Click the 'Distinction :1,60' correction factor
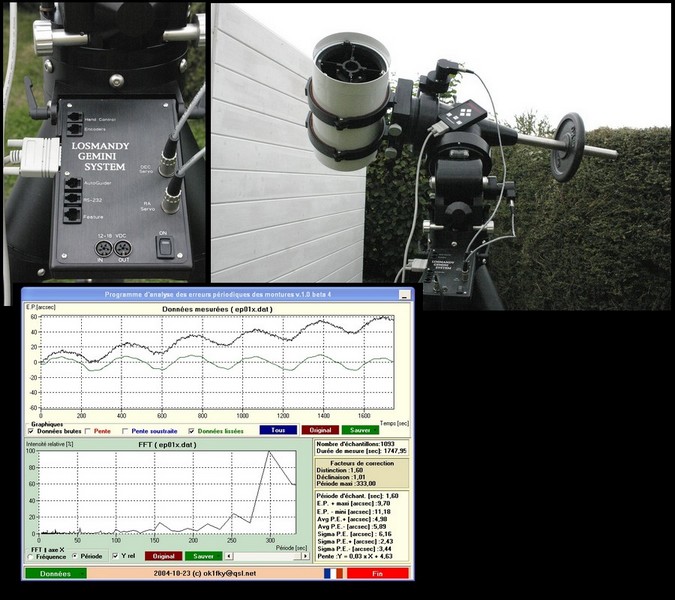 (x=340, y=470)
